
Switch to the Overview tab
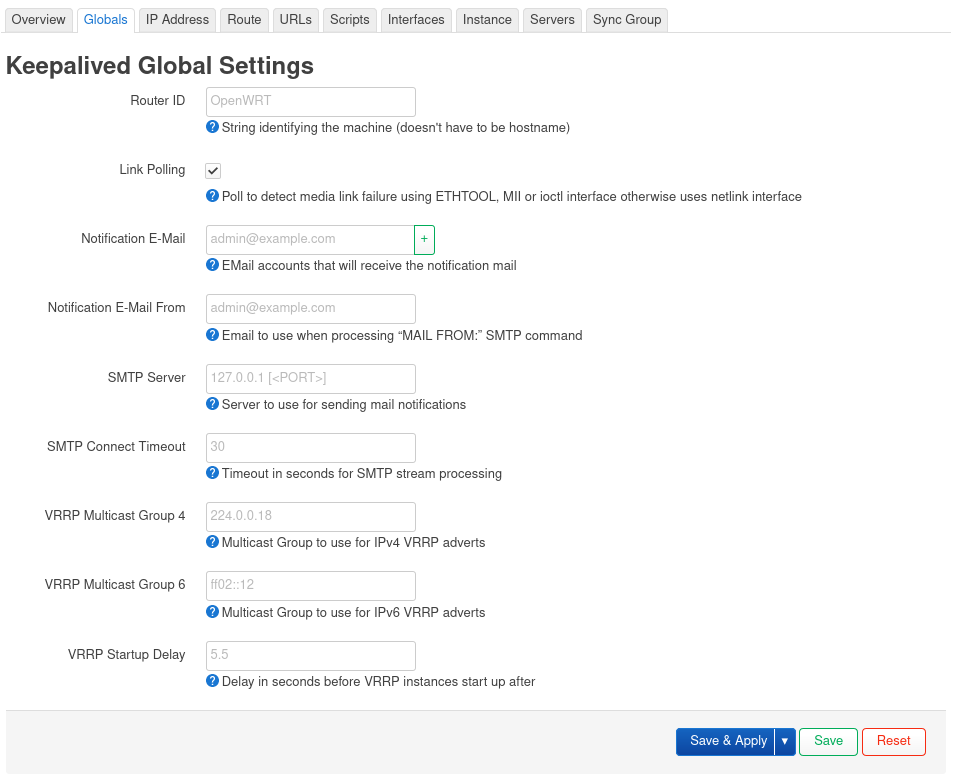[38, 19]
